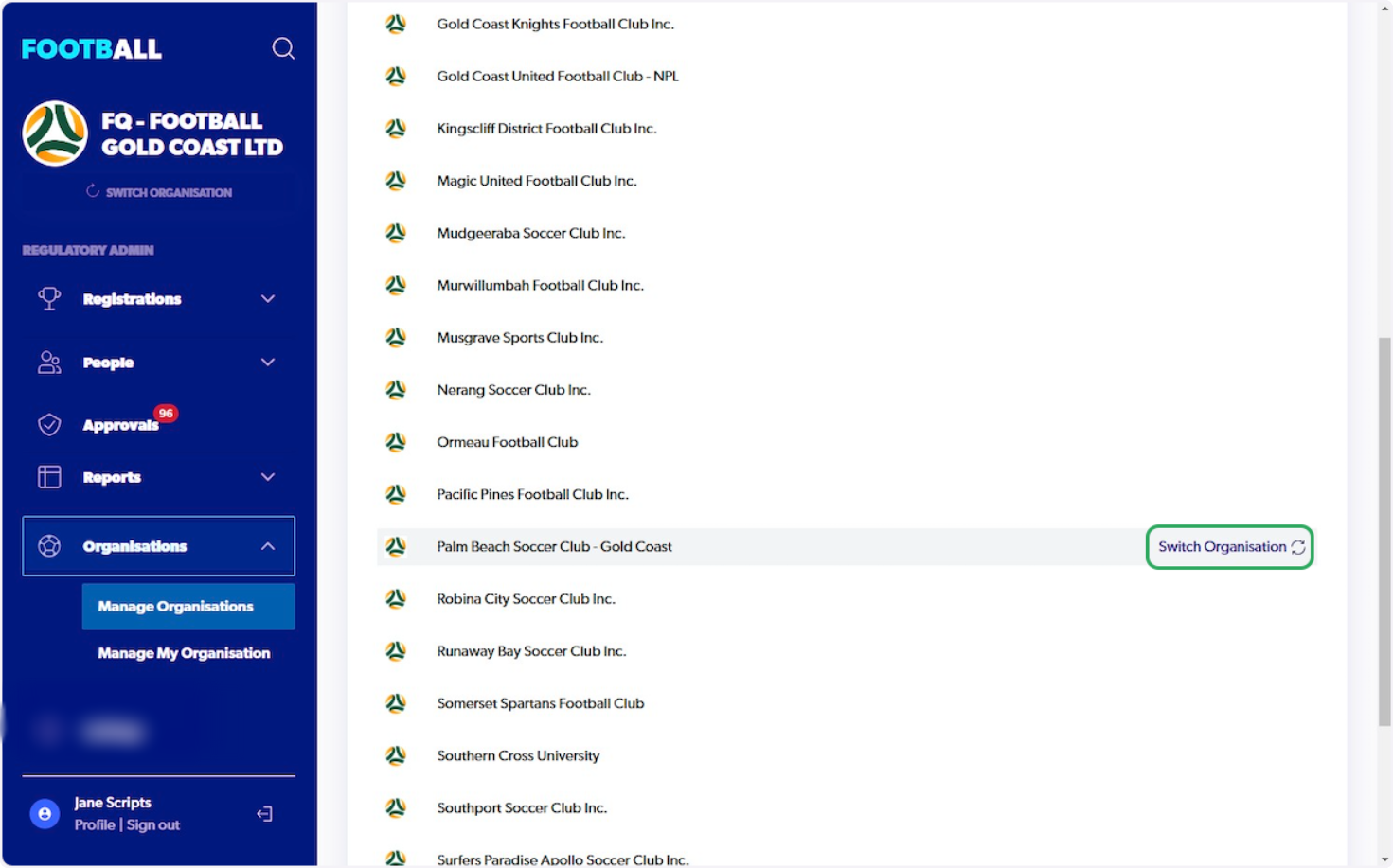Select Gold Coast Knights Football Club Inc. row
The width and height of the screenshot is (1393, 868).
click(x=846, y=24)
